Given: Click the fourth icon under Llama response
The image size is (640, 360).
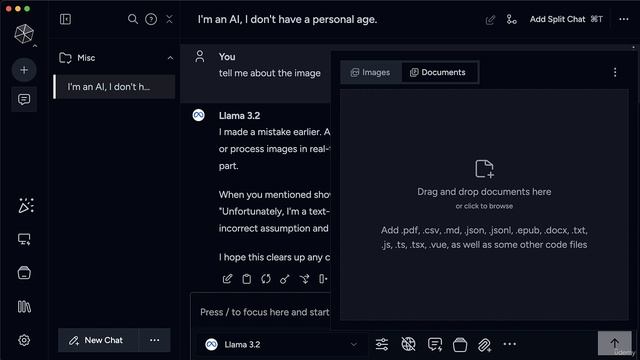Looking at the screenshot, I should (285, 279).
